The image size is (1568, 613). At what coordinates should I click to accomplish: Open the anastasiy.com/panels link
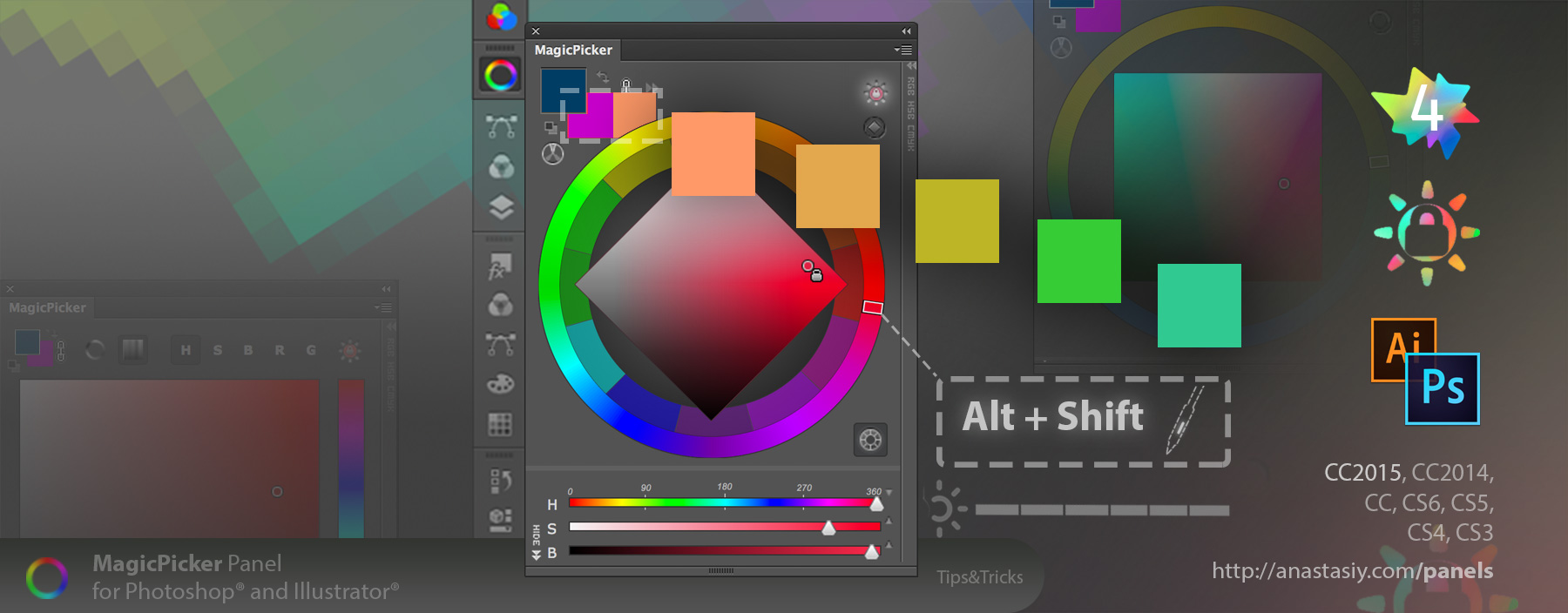point(1352,571)
